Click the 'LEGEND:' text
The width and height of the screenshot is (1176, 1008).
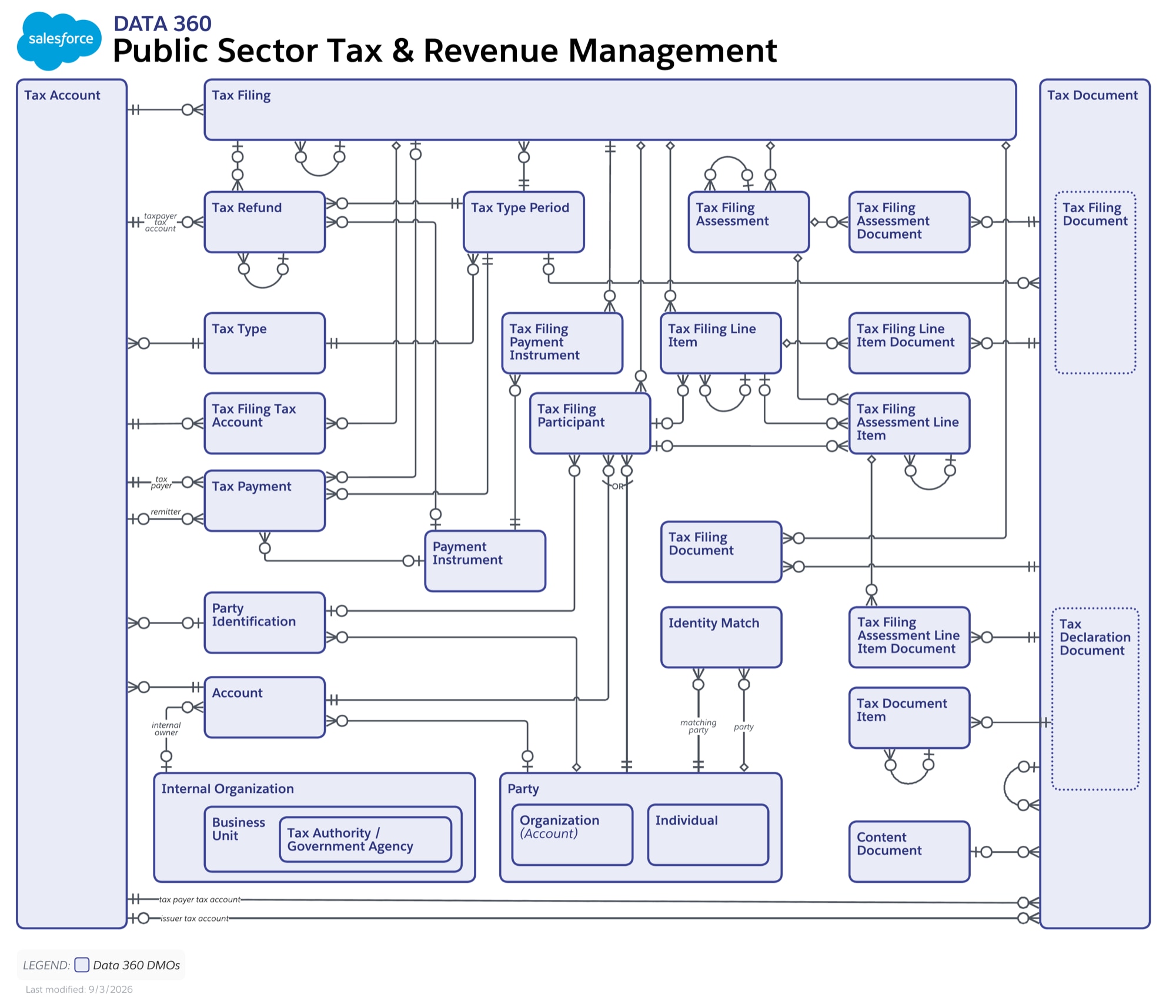[x=46, y=965]
